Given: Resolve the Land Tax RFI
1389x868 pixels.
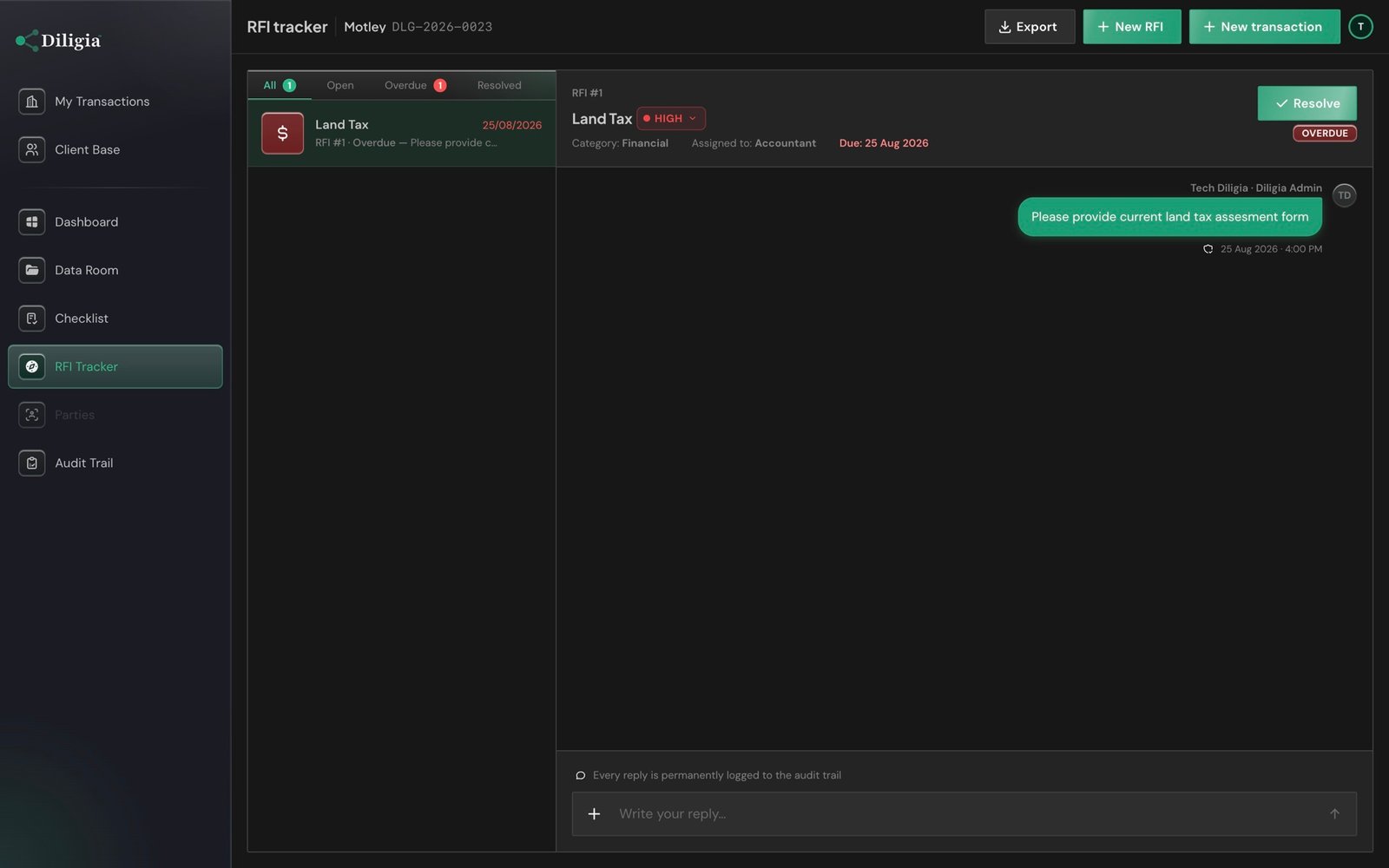Looking at the screenshot, I should pyautogui.click(x=1307, y=103).
